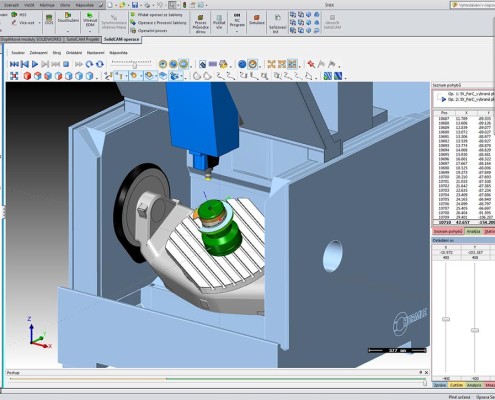This screenshot has height=400, width=495.
Task: Click the red pin marker icon
Action: pyautogui.click(x=311, y=64)
